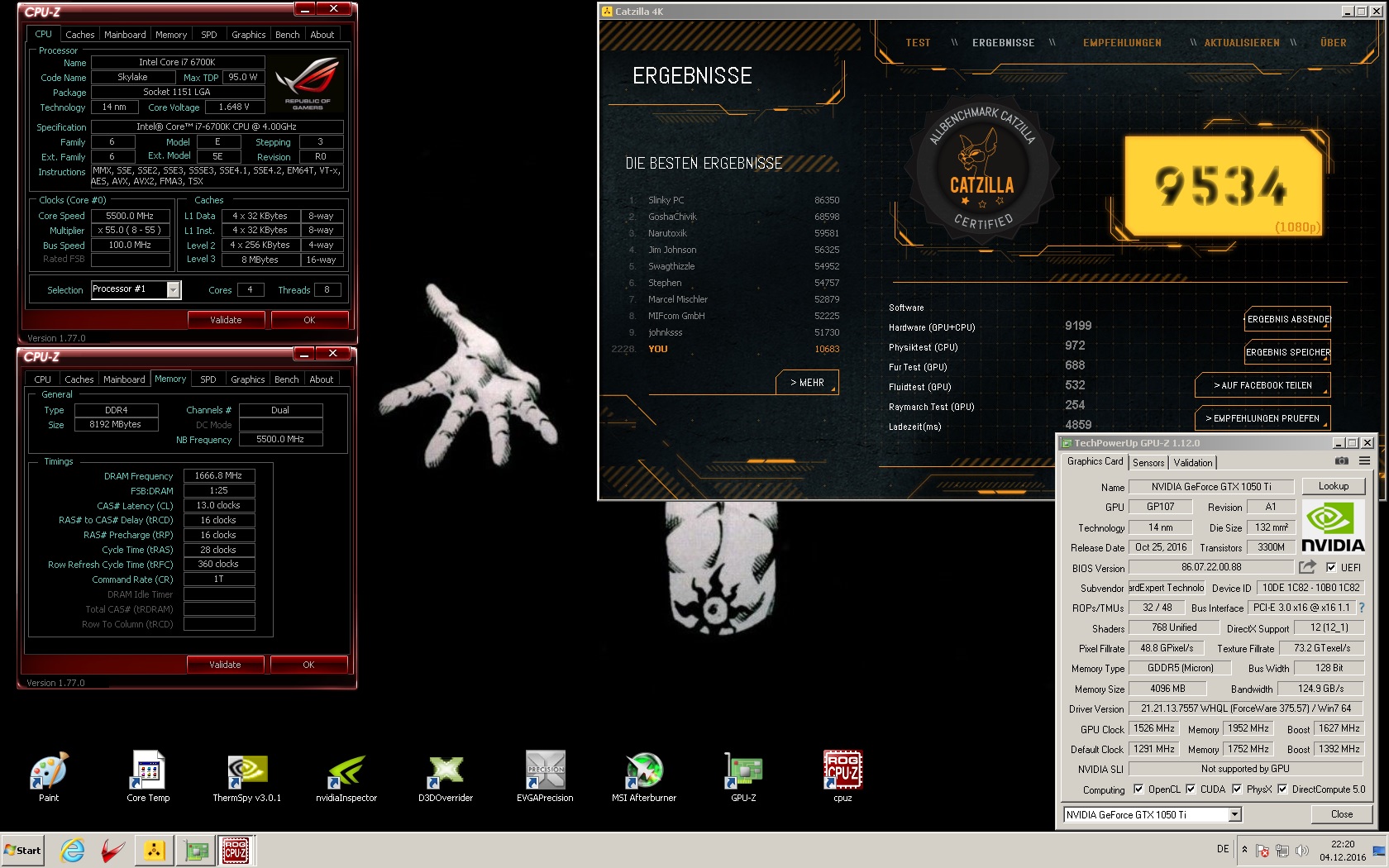Image resolution: width=1389 pixels, height=868 pixels.
Task: Click the GPU-Z taskbar button
Action: point(196,851)
